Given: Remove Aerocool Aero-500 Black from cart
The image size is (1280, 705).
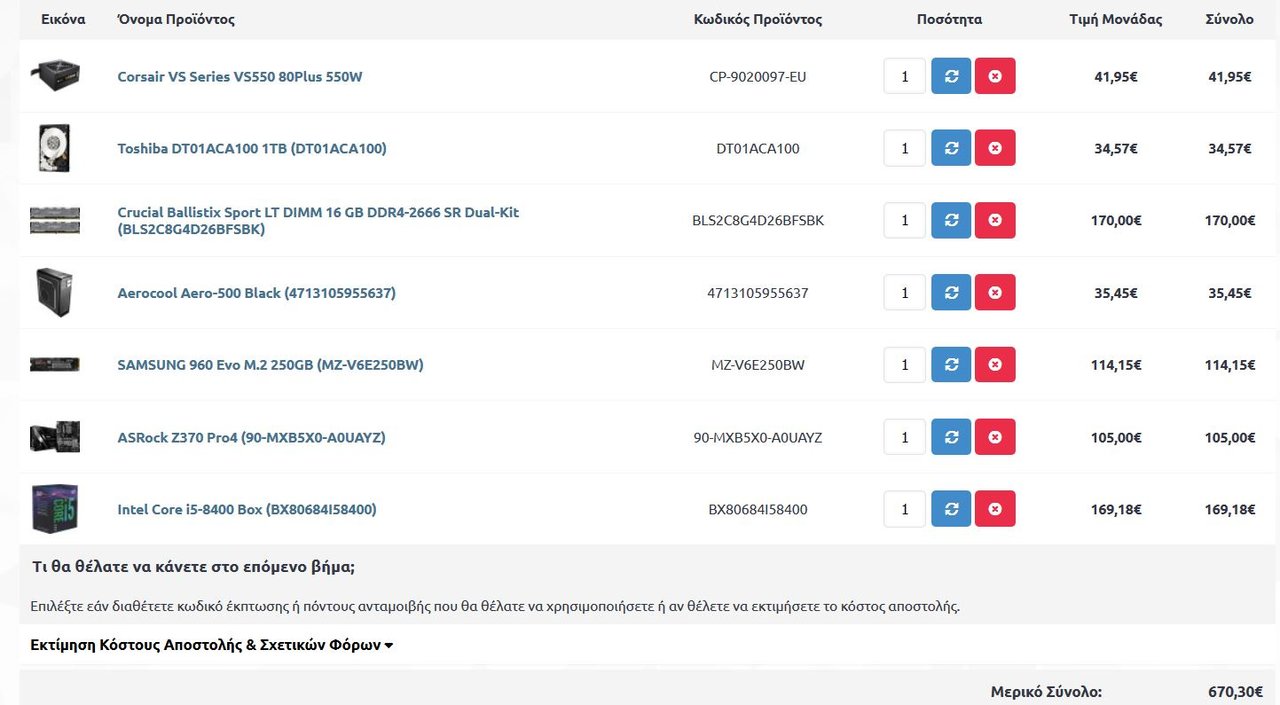Looking at the screenshot, I should coord(995,293).
